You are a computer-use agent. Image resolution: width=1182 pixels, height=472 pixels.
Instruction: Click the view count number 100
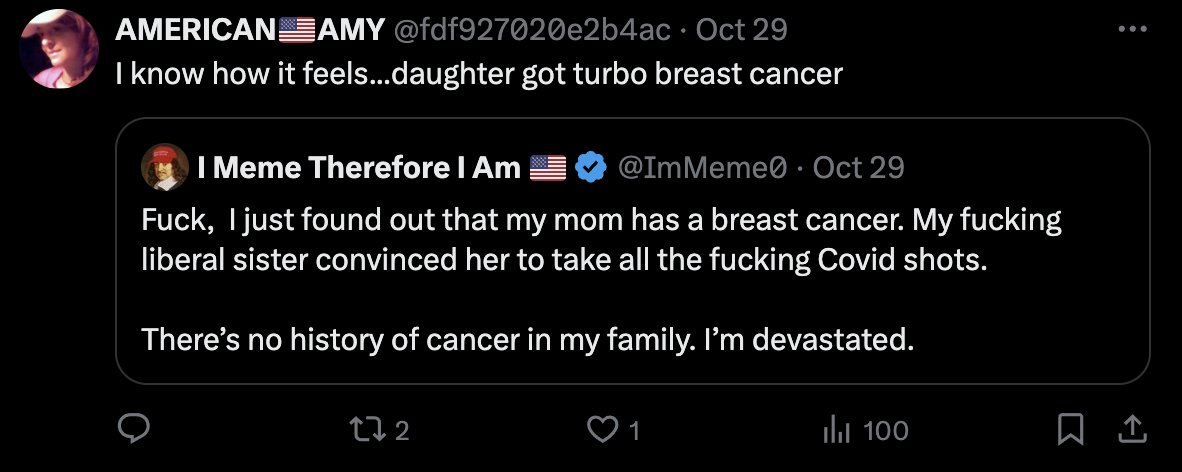(x=885, y=431)
